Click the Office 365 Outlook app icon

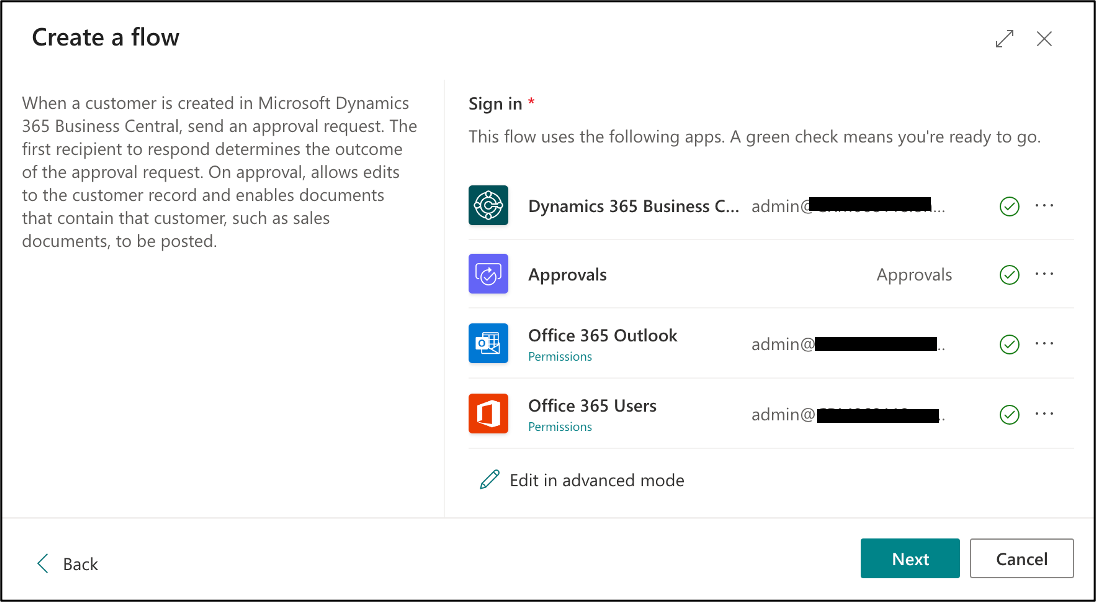(x=487, y=344)
